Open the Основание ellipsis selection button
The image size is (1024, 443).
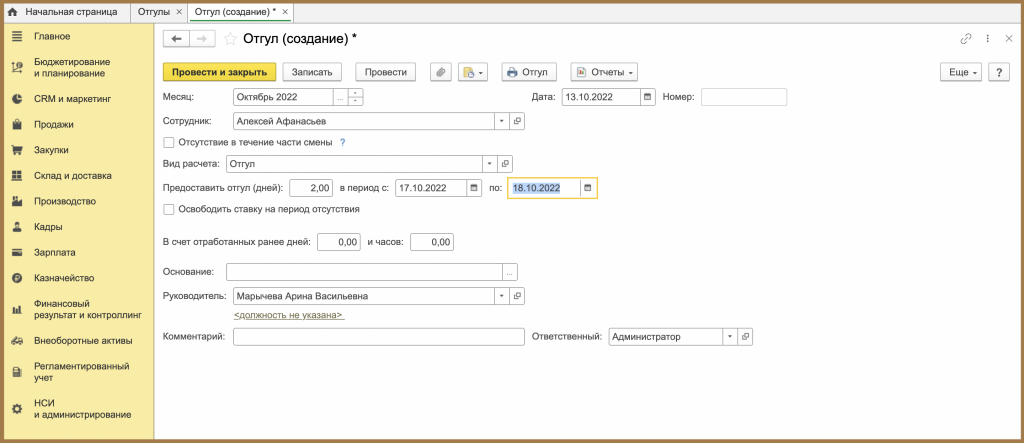(x=509, y=272)
